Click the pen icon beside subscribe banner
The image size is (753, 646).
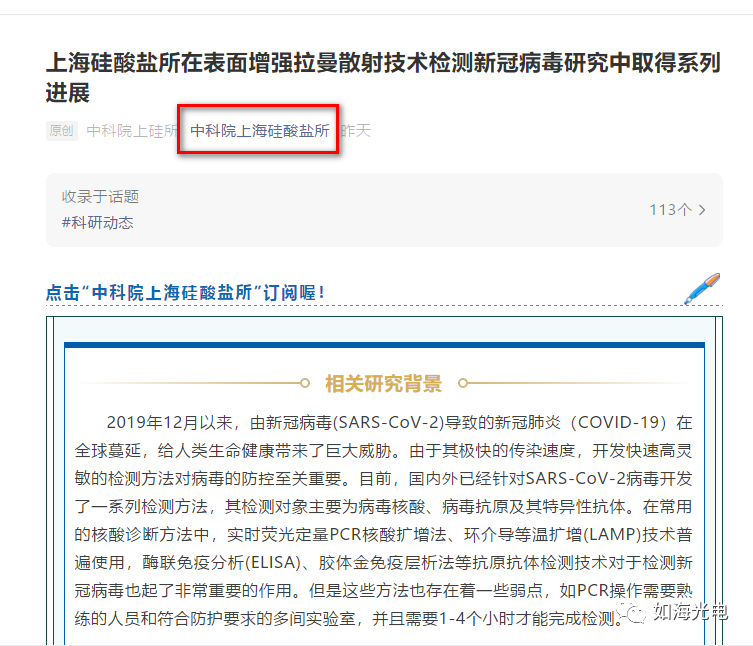click(x=702, y=287)
